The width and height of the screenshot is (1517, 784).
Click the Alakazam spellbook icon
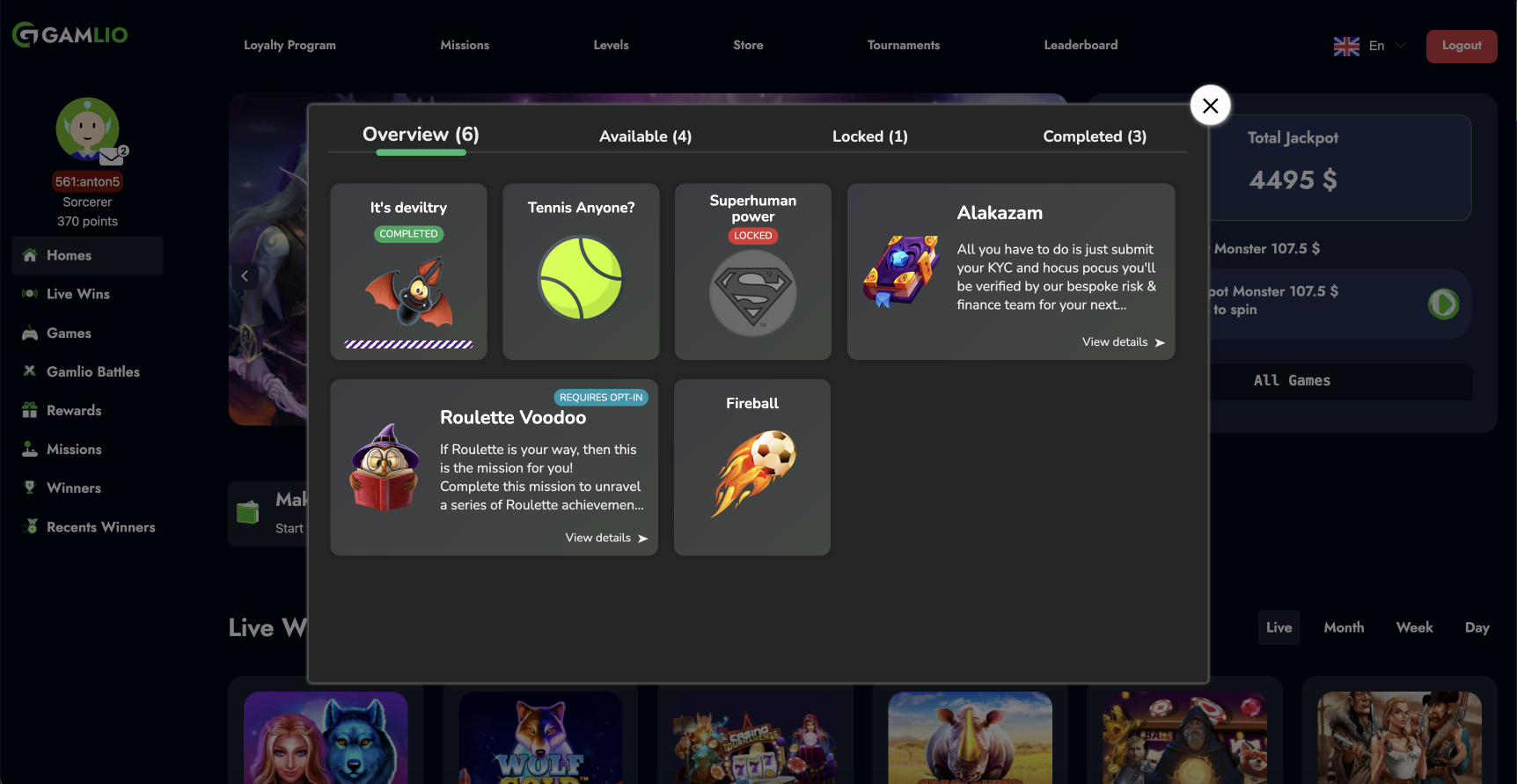pyautogui.click(x=900, y=271)
